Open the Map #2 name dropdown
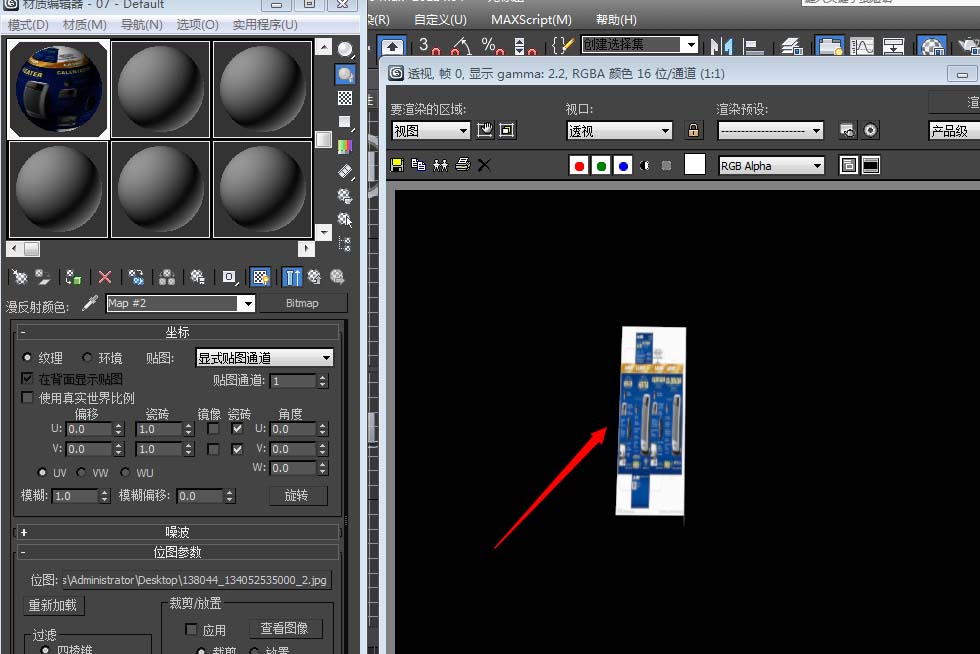Image resolution: width=980 pixels, height=654 pixels. pos(248,304)
